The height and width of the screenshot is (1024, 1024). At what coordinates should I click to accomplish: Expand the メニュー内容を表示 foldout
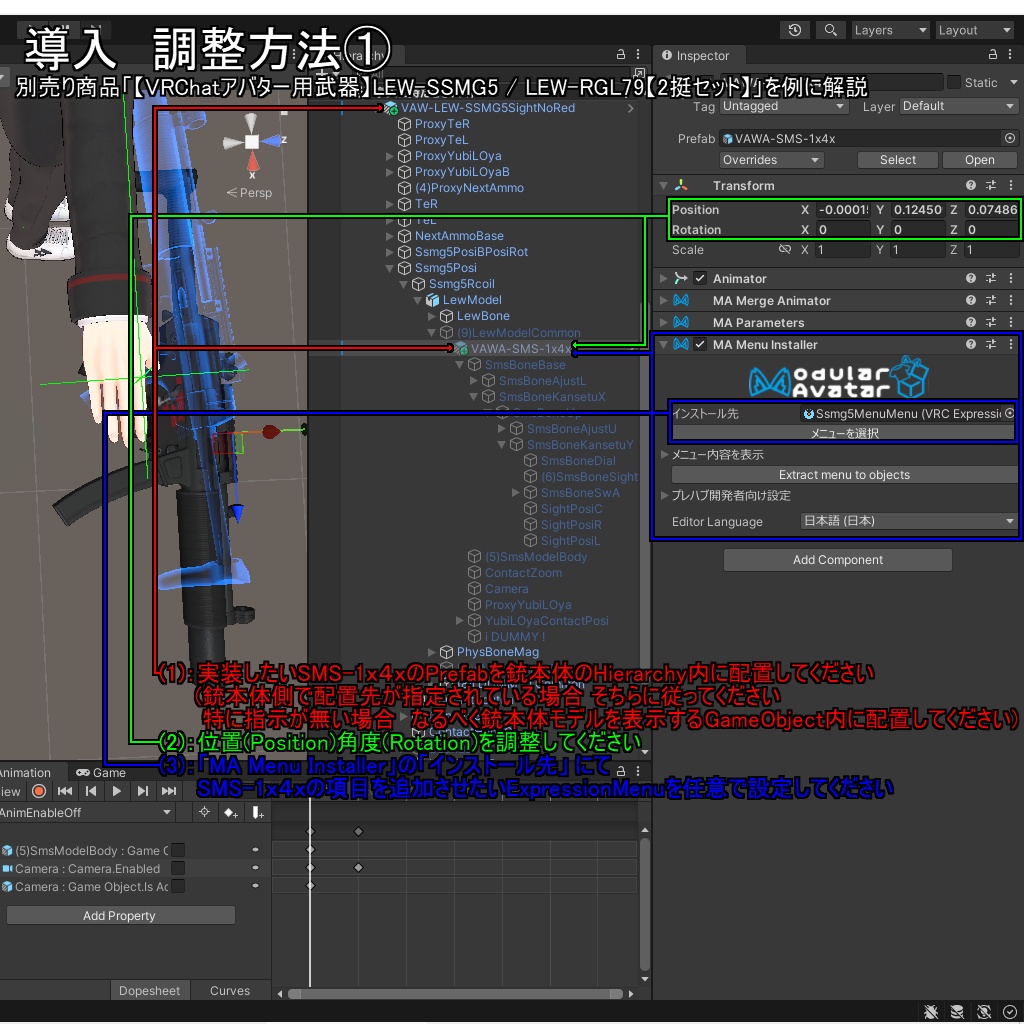click(664, 455)
